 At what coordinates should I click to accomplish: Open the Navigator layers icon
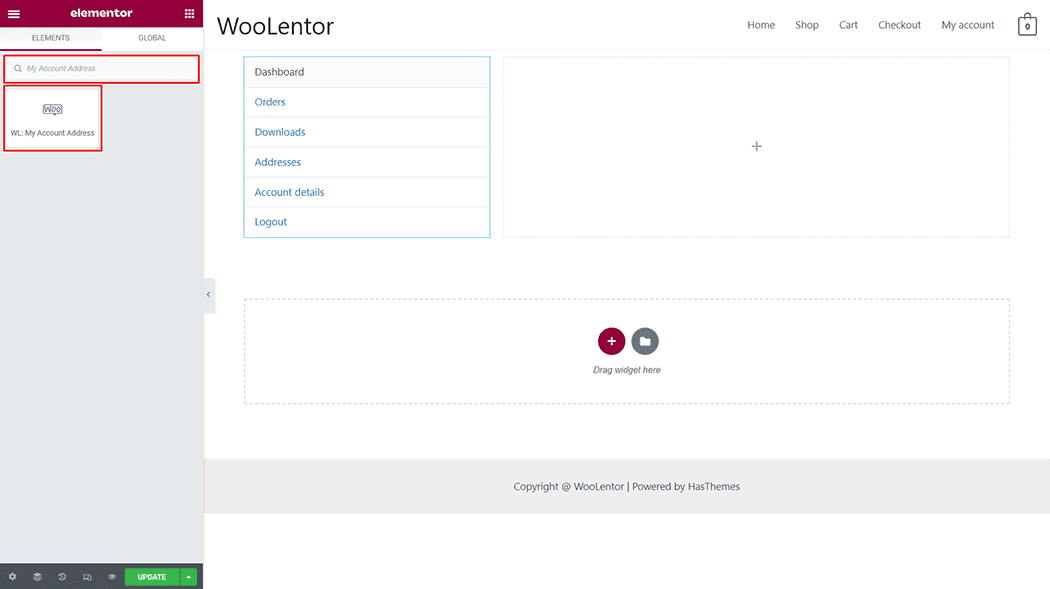(37, 577)
